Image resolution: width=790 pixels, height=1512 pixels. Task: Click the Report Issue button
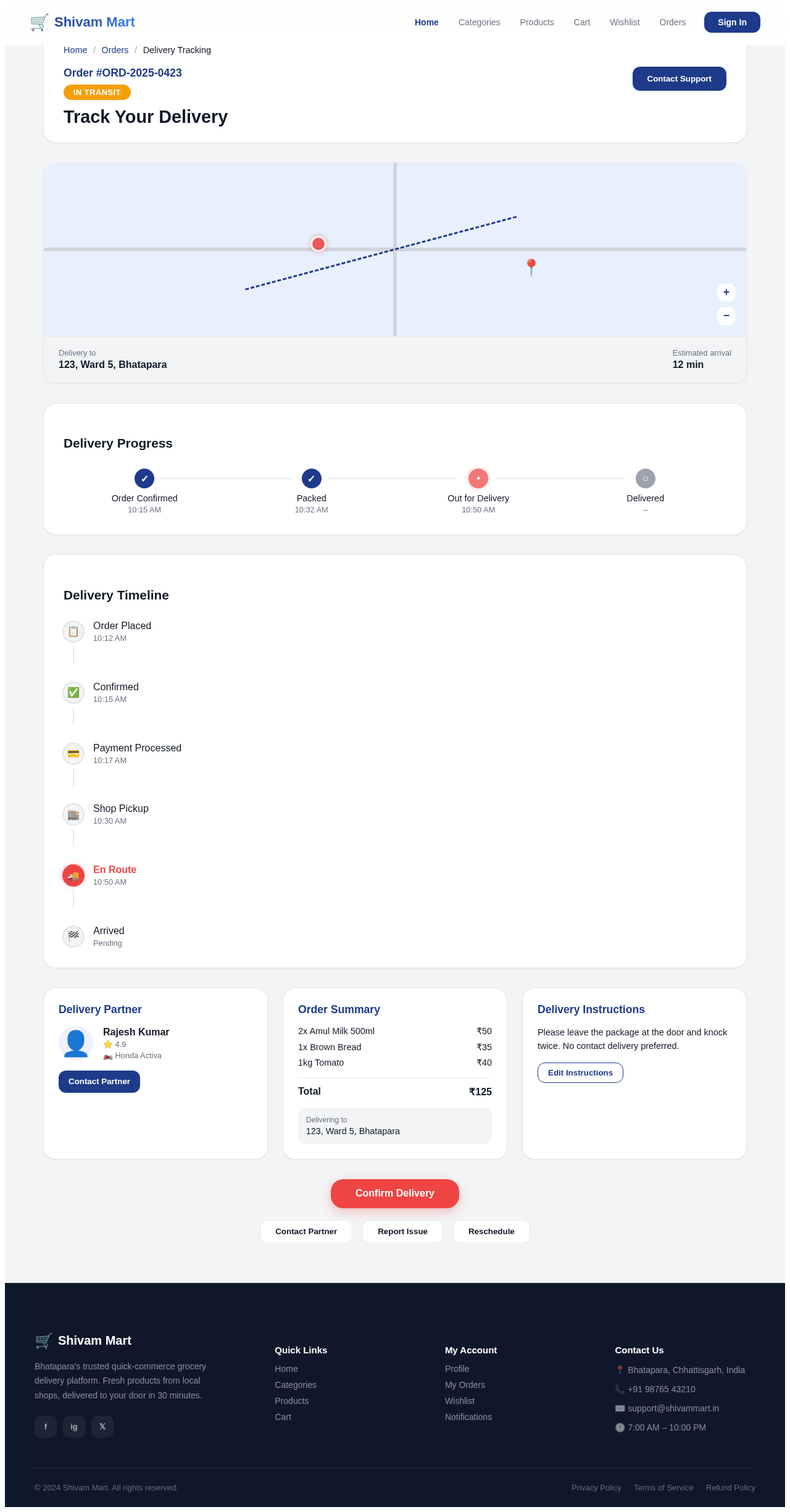402,1232
